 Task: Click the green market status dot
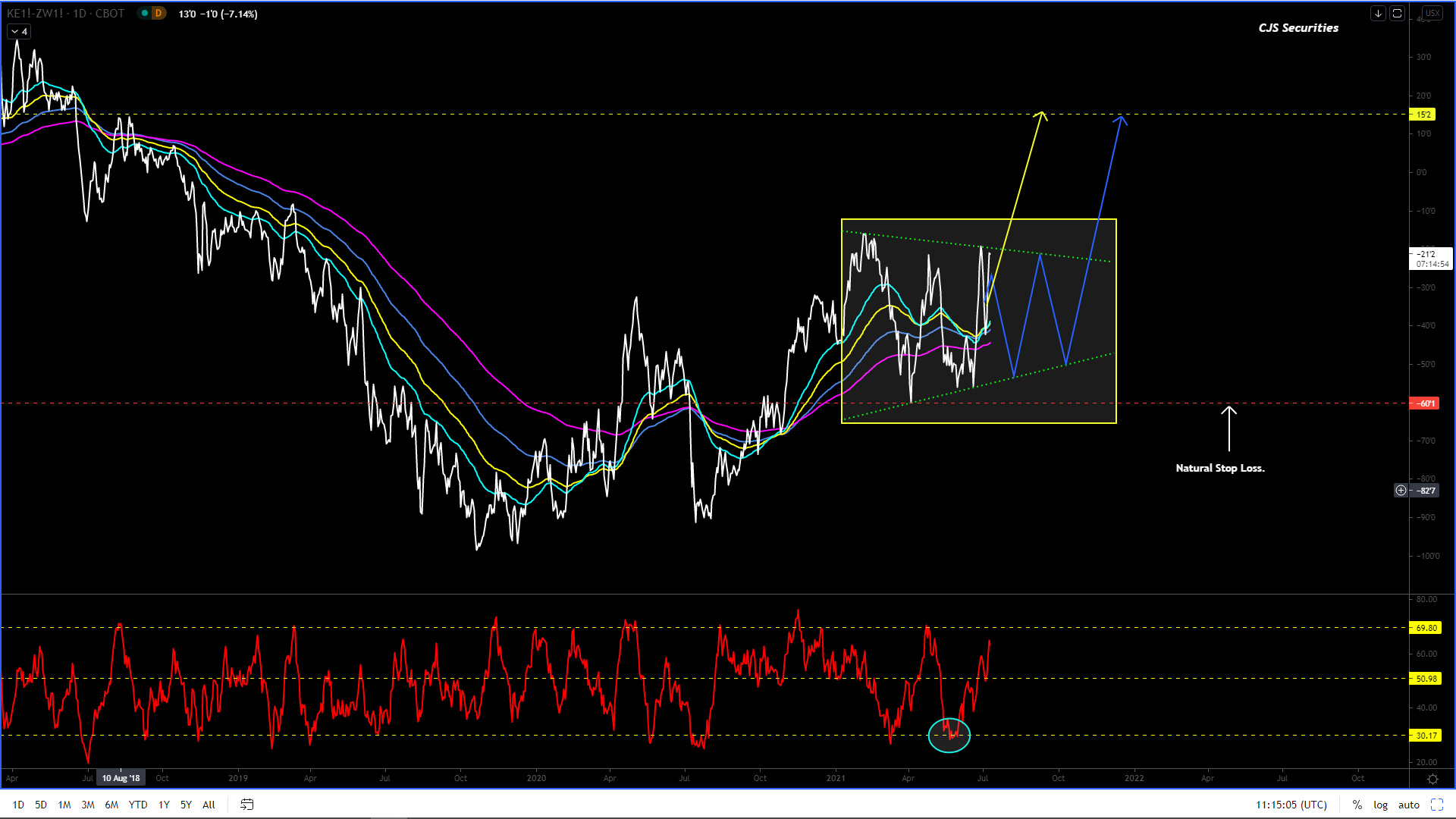tap(144, 14)
